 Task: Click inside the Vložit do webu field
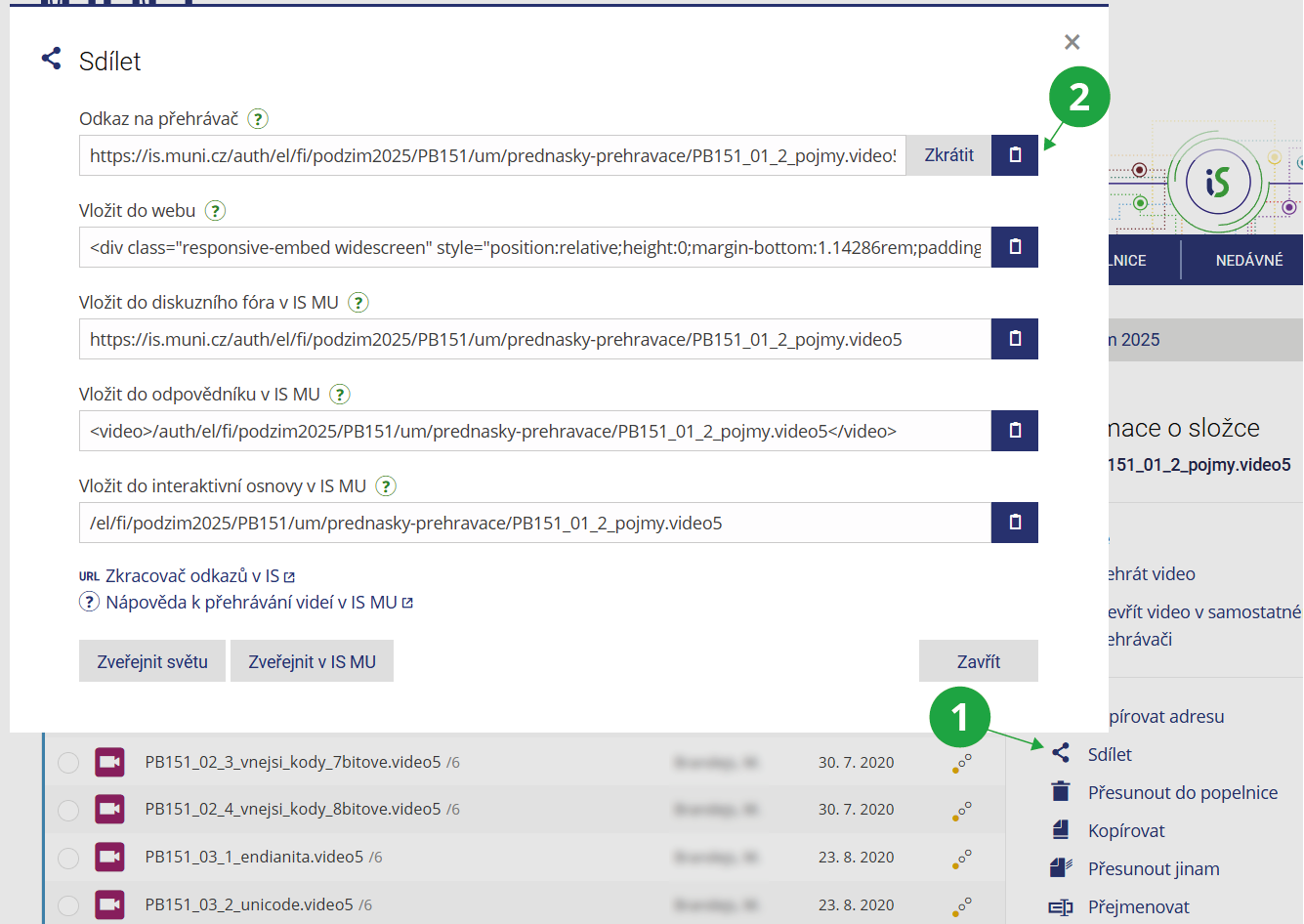[534, 247]
